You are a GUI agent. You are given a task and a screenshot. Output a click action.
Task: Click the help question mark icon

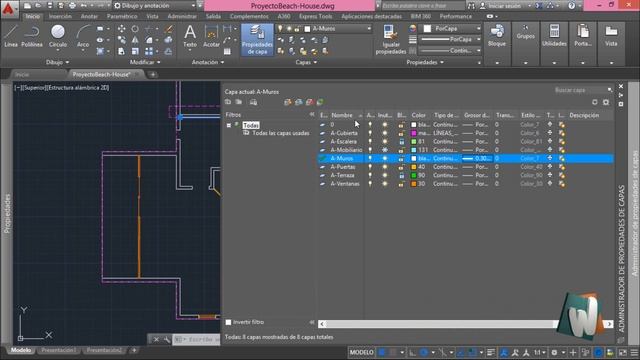pos(571,6)
